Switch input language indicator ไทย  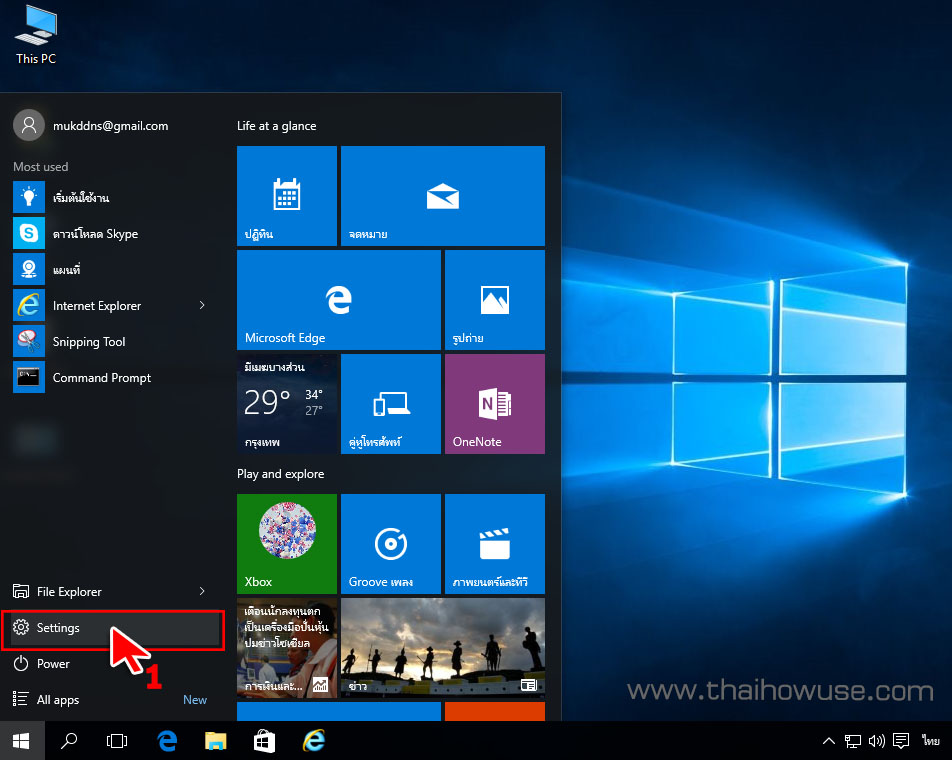point(931,741)
